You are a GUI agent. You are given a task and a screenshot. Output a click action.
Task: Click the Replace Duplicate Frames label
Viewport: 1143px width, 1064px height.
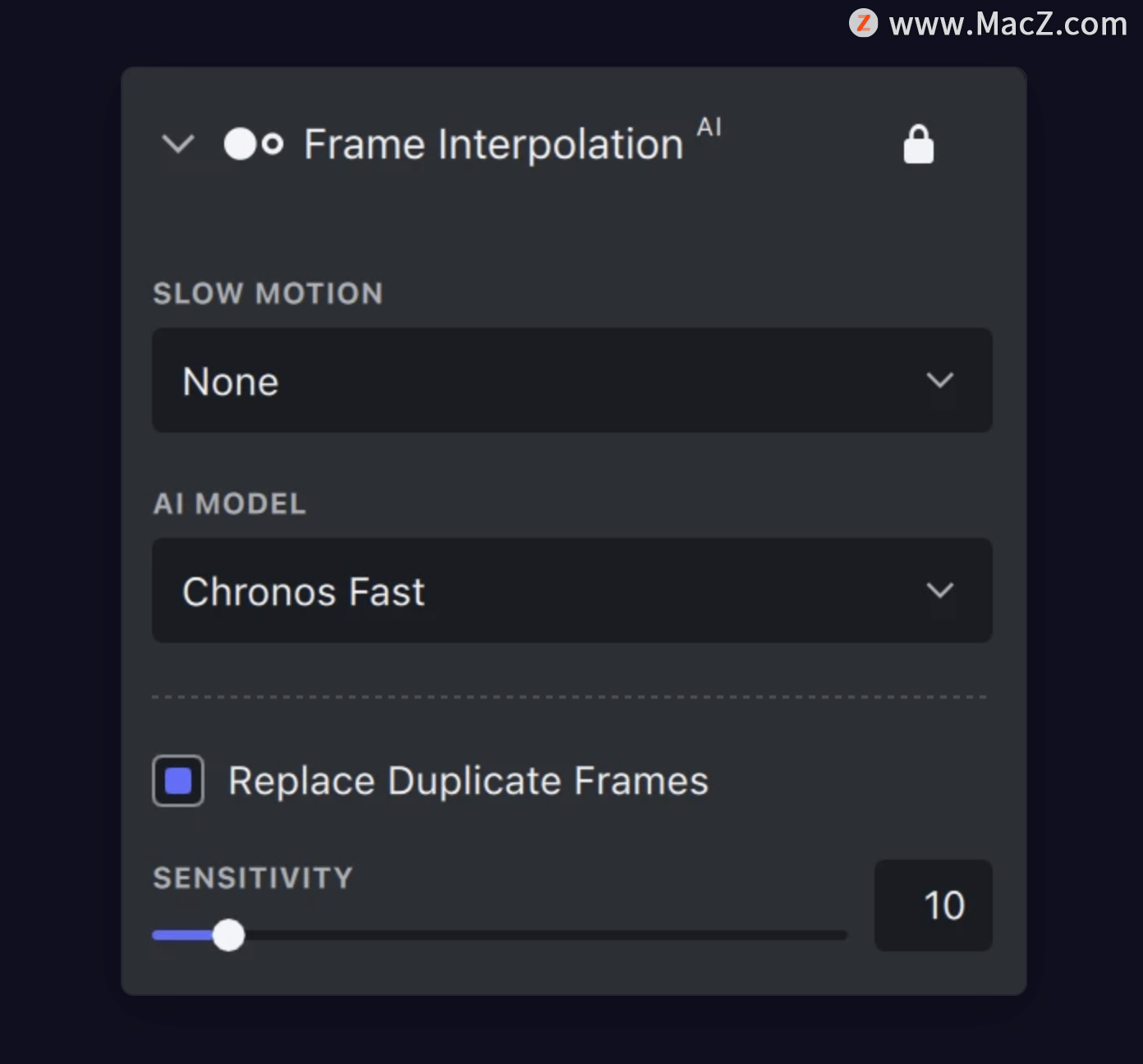pyautogui.click(x=468, y=781)
